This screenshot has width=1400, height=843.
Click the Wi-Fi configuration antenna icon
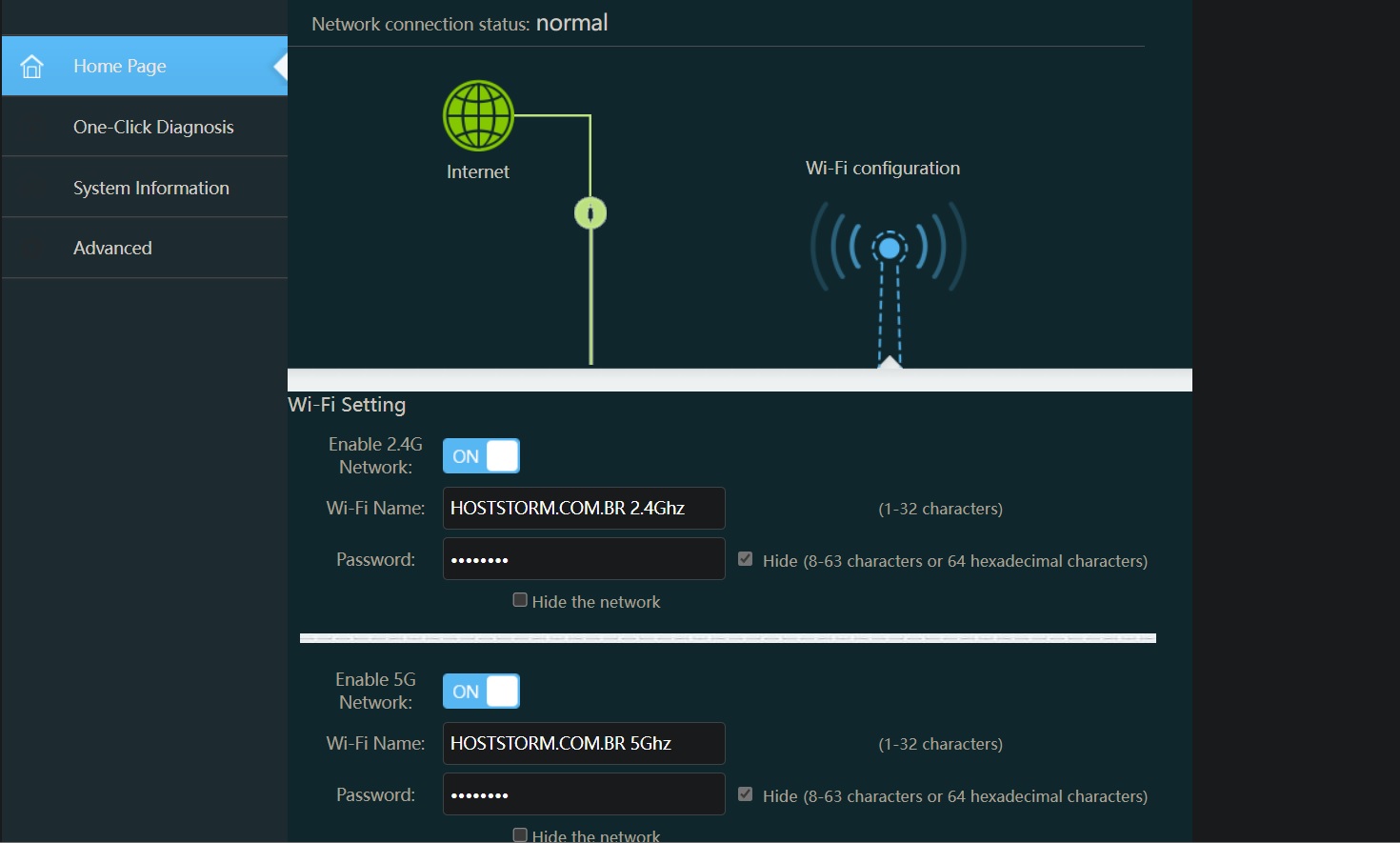click(x=889, y=250)
